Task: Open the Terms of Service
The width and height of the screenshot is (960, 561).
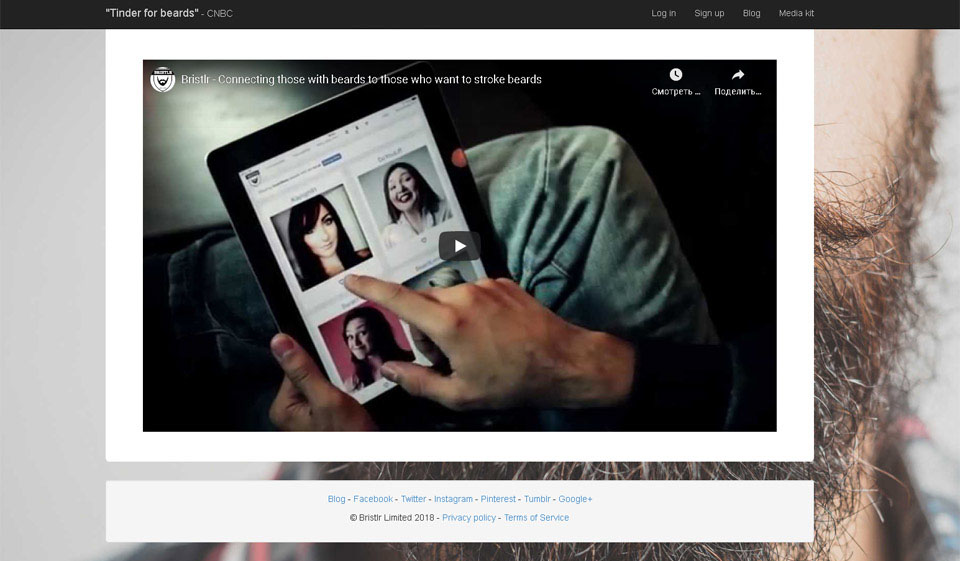Action: coord(536,518)
